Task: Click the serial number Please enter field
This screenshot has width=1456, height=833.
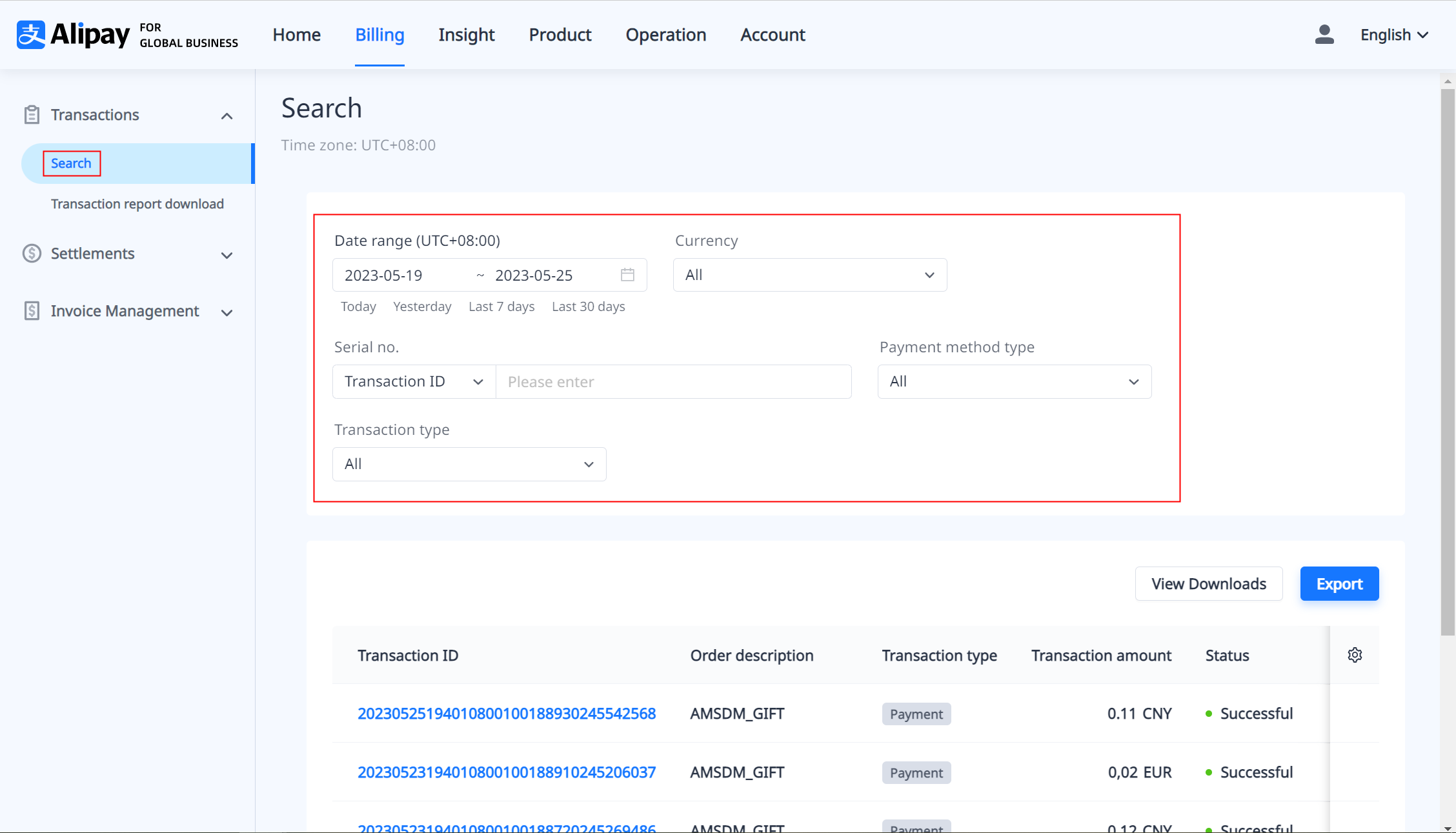Action: (673, 381)
